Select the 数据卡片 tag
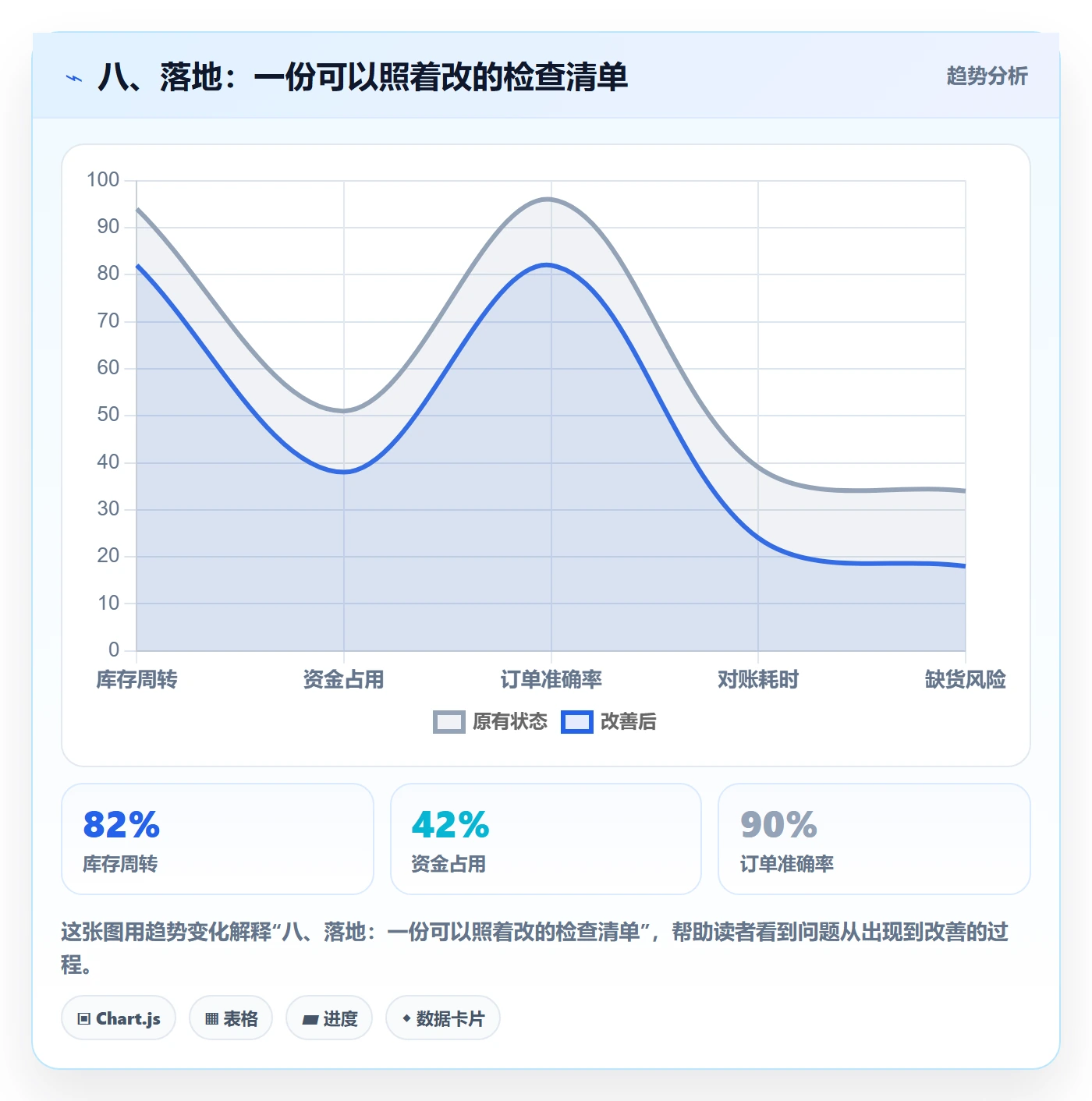This screenshot has height=1101, width=1092. (443, 1018)
